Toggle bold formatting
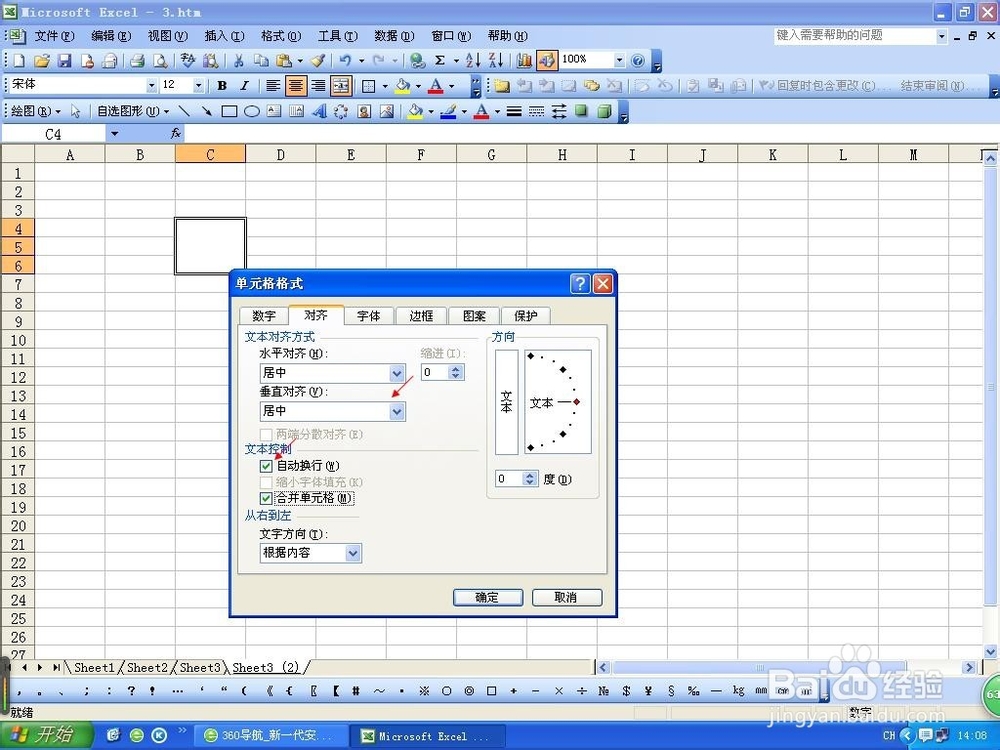 coord(222,85)
